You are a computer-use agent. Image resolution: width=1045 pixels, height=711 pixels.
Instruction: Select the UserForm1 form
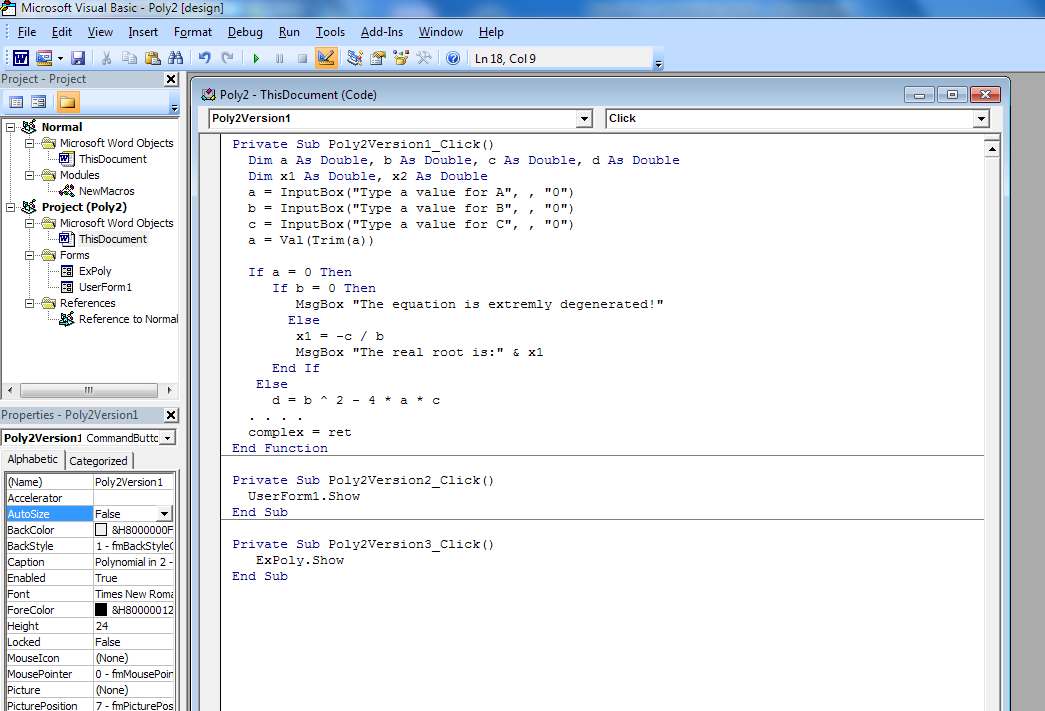coord(105,287)
